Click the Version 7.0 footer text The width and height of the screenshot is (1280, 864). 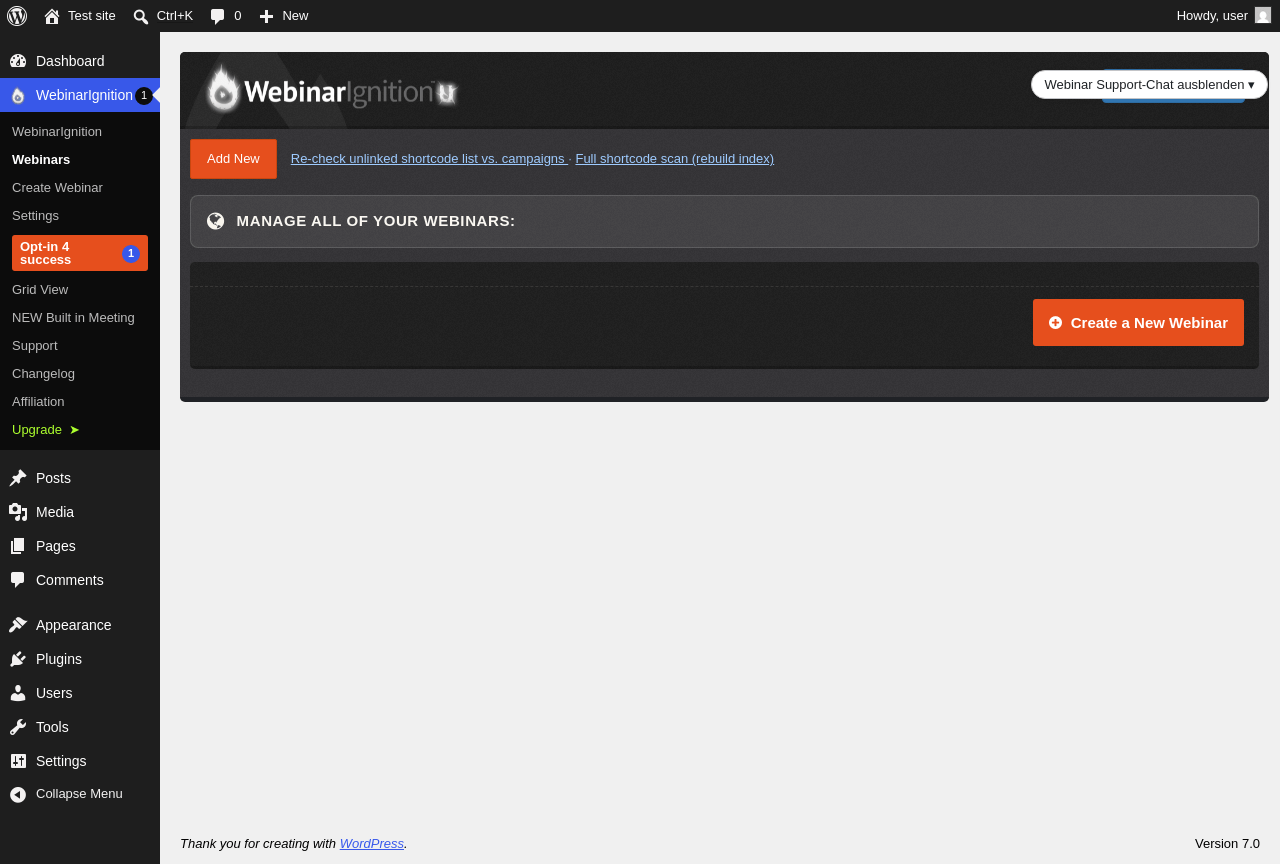pos(1227,843)
